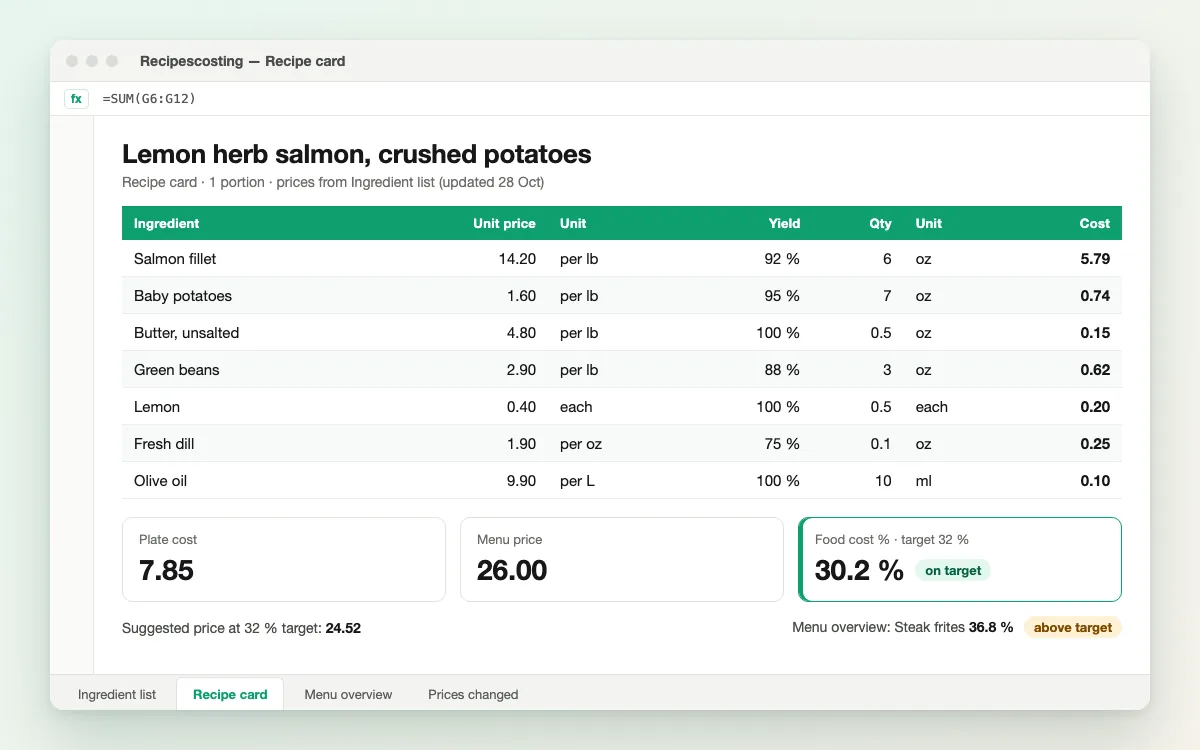Click the Lemon herb salmon recipe title

pos(356,154)
